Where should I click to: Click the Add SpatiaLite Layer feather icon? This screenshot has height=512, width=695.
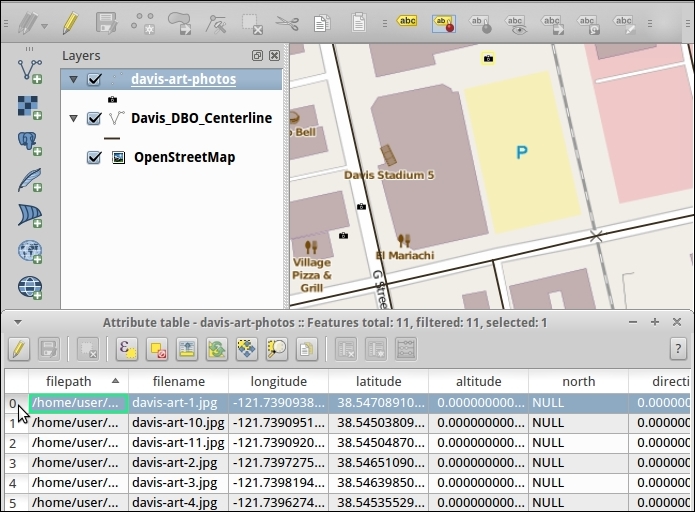tap(30, 180)
